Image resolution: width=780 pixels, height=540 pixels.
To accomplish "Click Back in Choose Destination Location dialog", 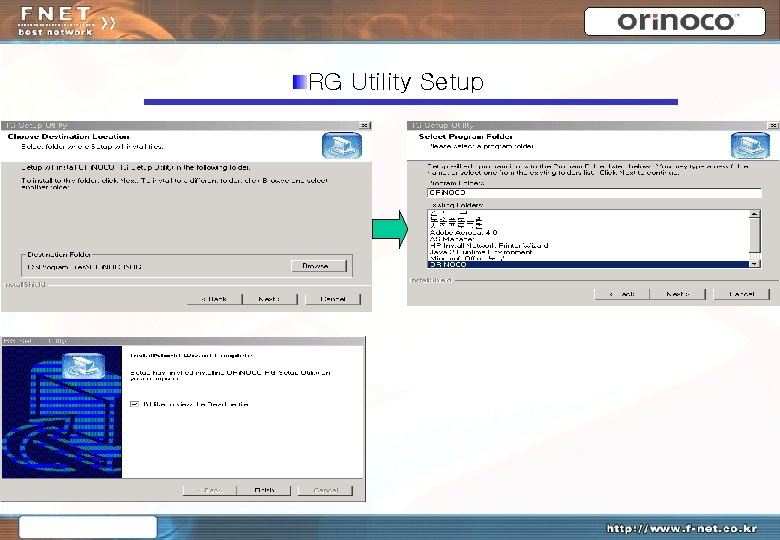I will pyautogui.click(x=214, y=299).
